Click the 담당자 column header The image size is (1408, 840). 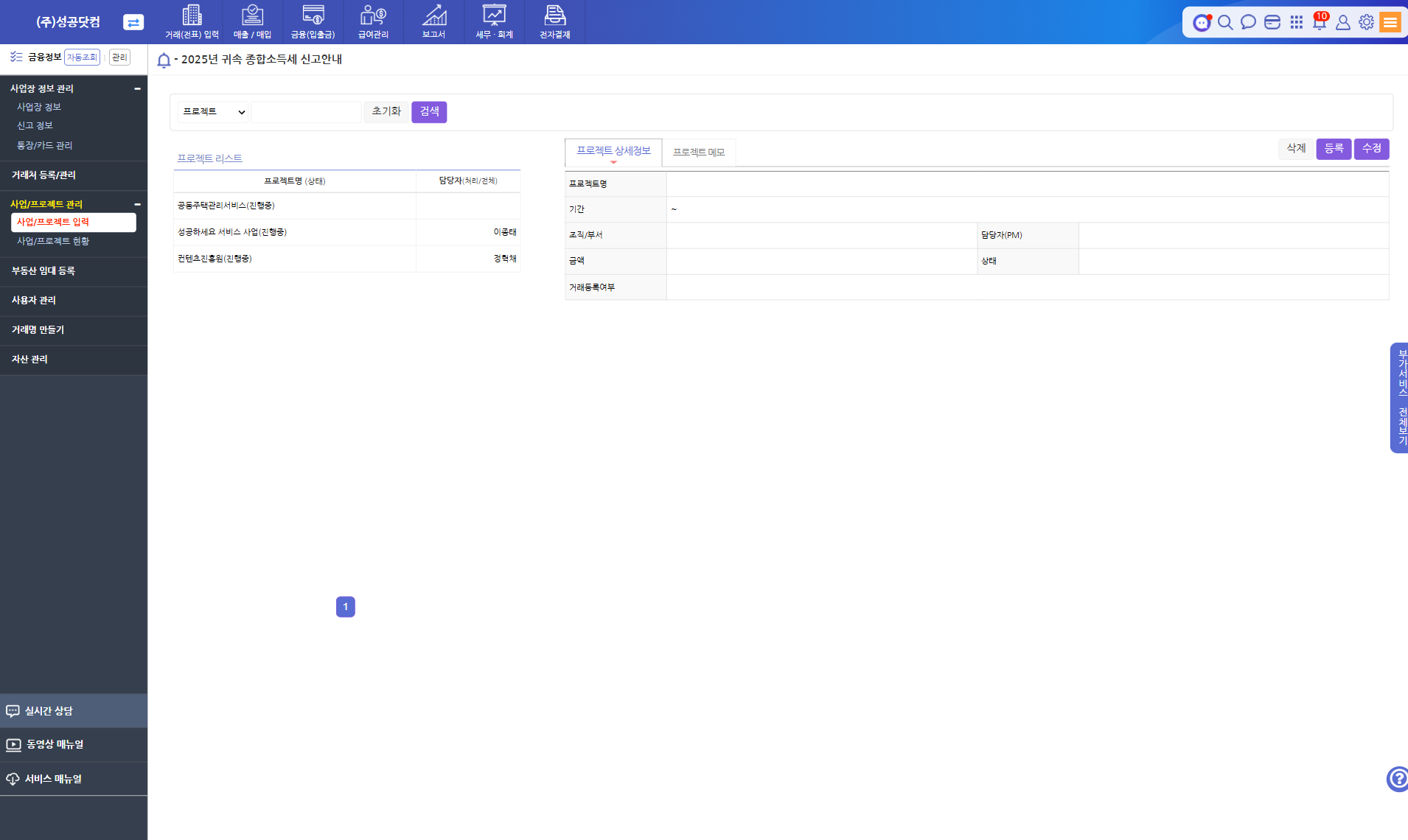tap(468, 181)
